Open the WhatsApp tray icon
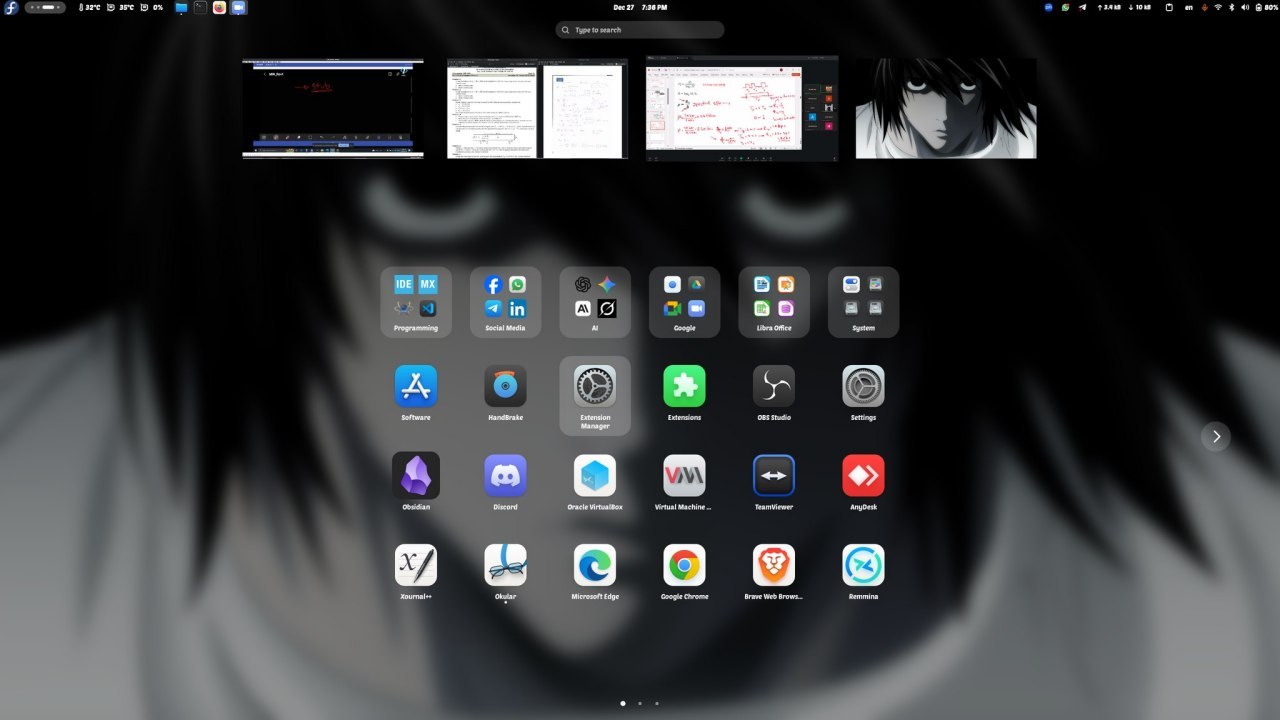Screen dimensions: 1280x720 coord(1066,7)
